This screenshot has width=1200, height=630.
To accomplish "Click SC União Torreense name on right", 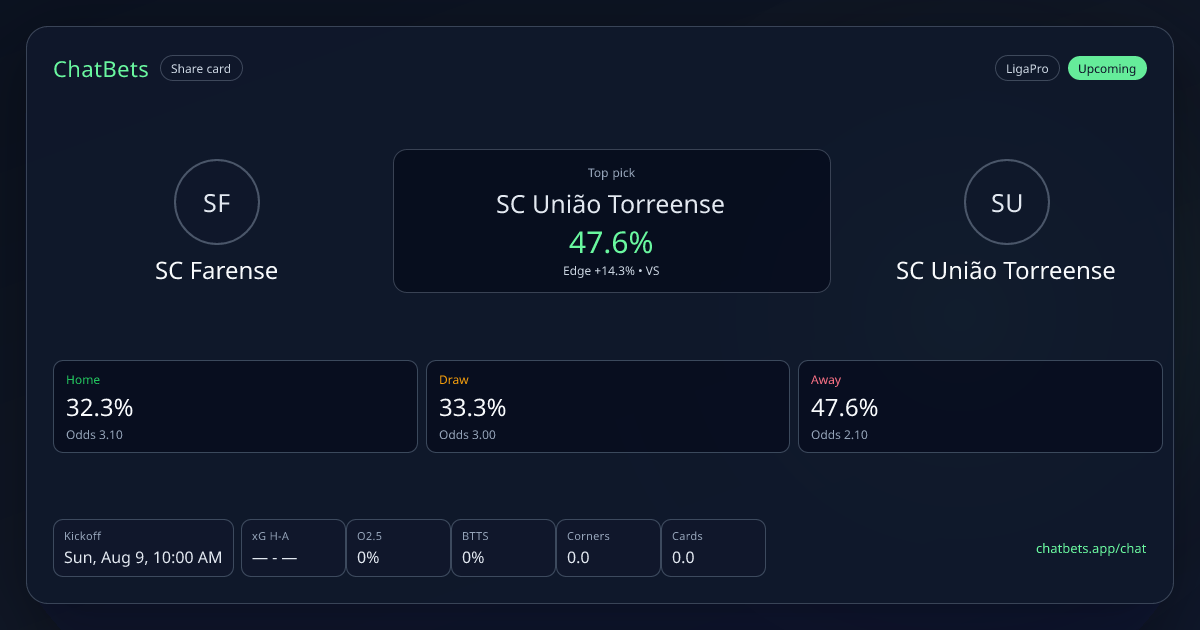I will [x=1006, y=271].
